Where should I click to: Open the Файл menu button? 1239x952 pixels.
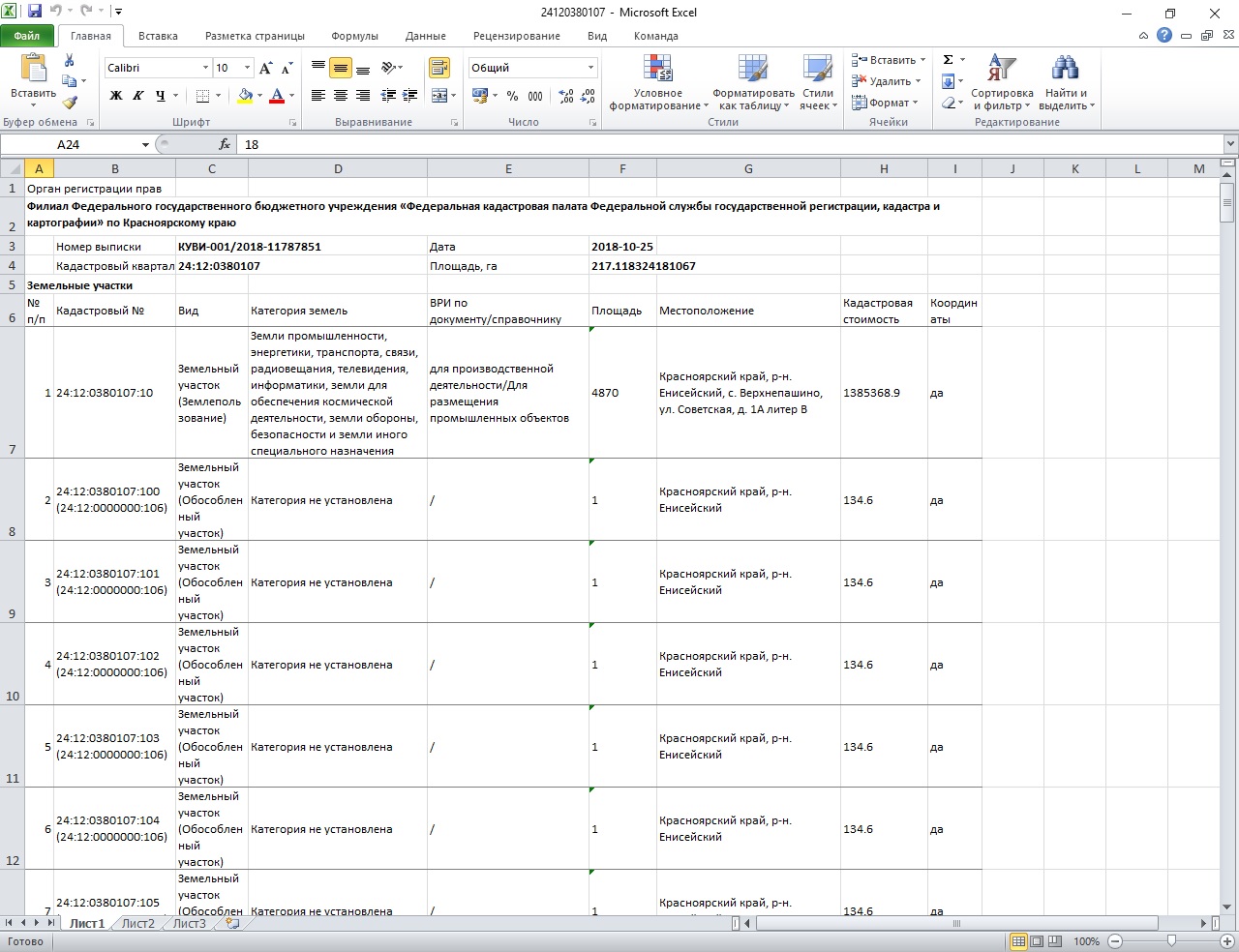click(x=27, y=36)
